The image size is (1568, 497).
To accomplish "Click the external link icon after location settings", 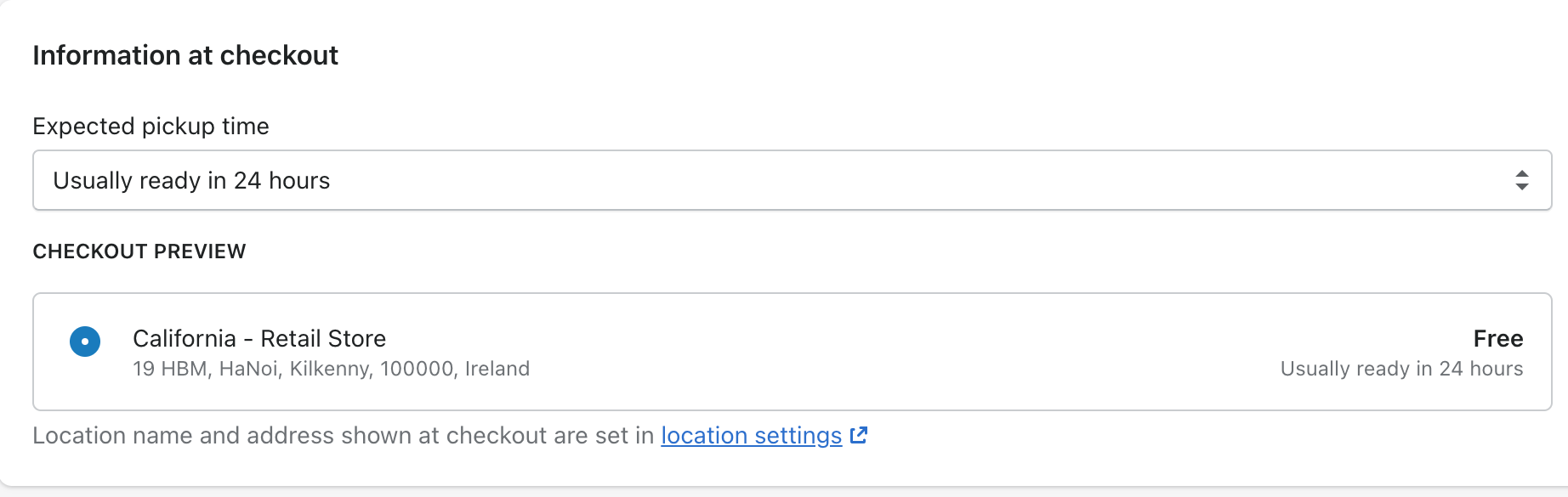I will (x=859, y=436).
